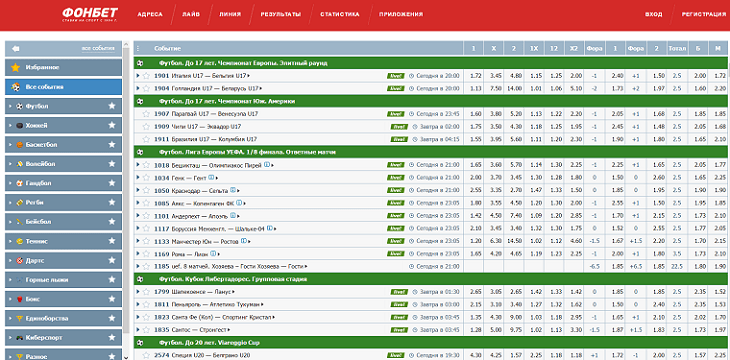Click the Вход login link
Viewport: 730px width, 360px height.
(654, 14)
